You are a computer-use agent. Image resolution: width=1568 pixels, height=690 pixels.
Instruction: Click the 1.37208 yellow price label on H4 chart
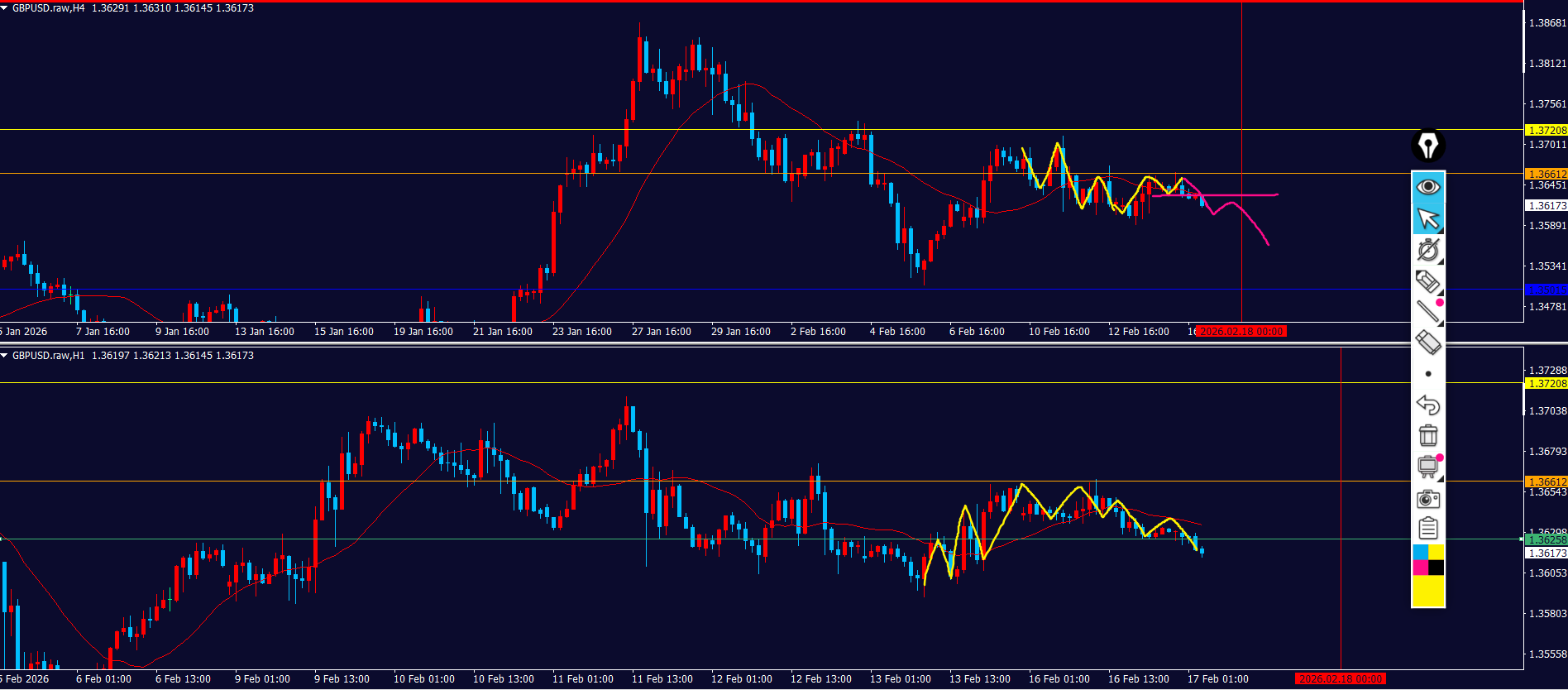pos(1546,130)
